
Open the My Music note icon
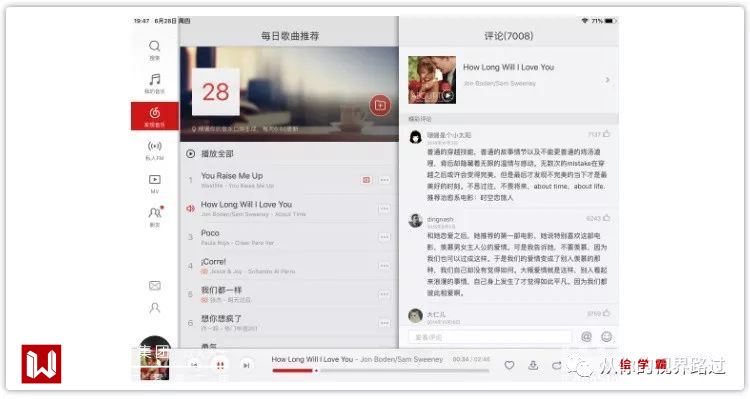tap(154, 79)
